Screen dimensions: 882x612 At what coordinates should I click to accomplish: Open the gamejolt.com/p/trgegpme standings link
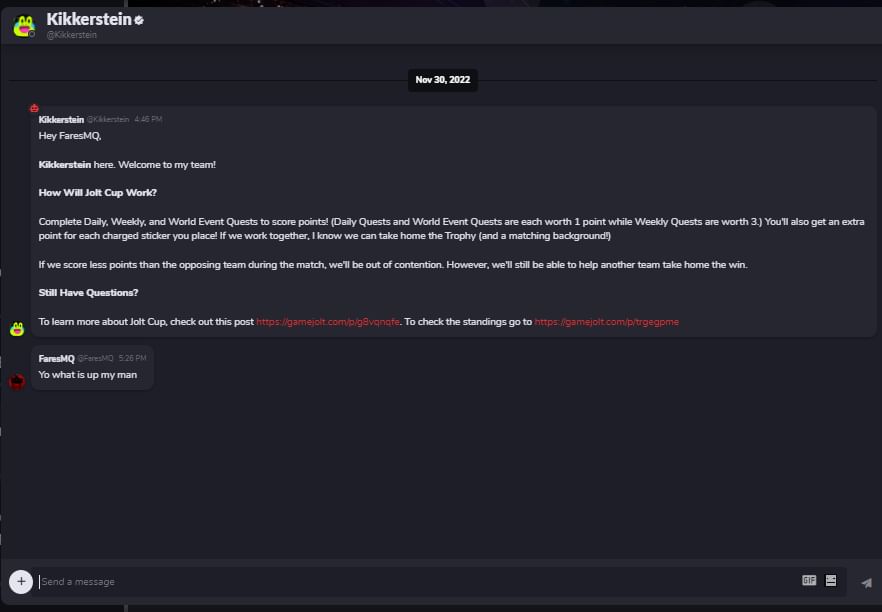(x=606, y=322)
